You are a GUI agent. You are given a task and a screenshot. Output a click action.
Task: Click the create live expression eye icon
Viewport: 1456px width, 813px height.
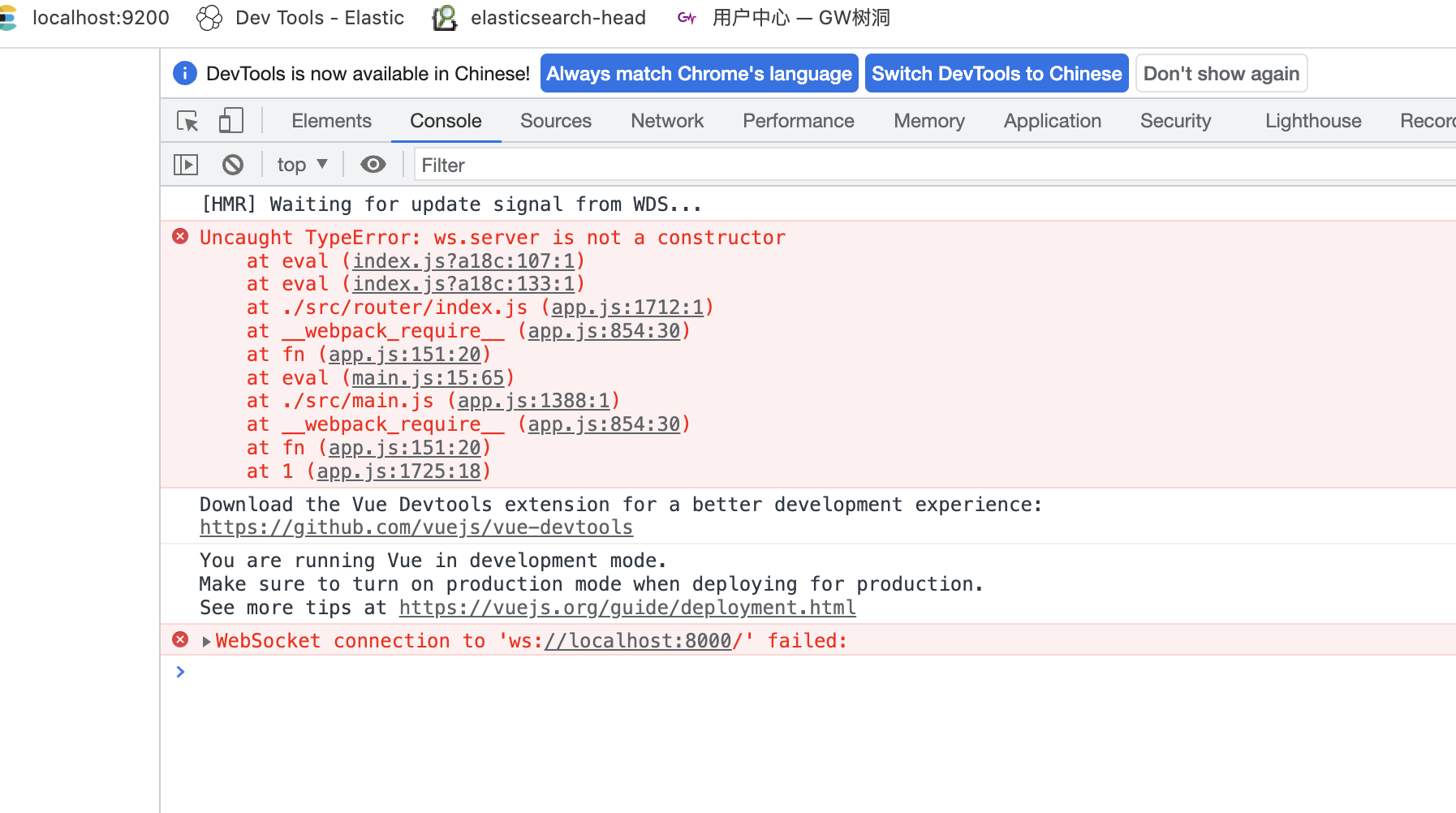point(373,164)
